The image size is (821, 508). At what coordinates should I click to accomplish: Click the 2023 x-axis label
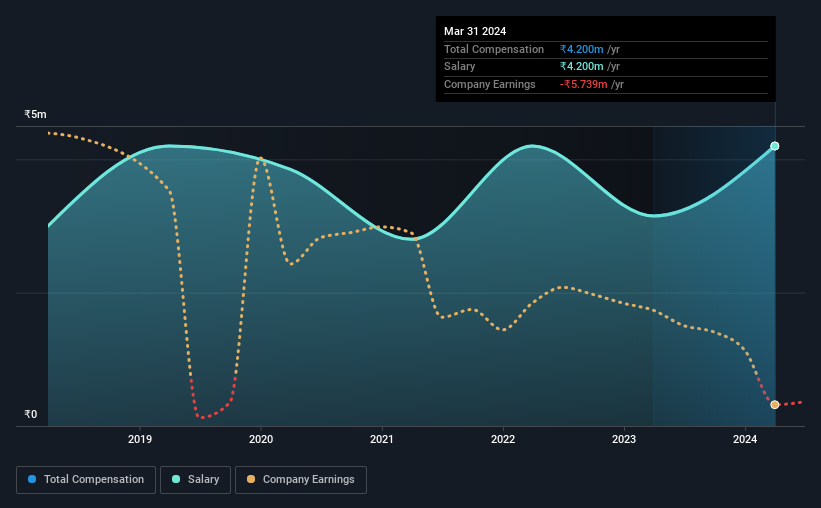coord(624,439)
